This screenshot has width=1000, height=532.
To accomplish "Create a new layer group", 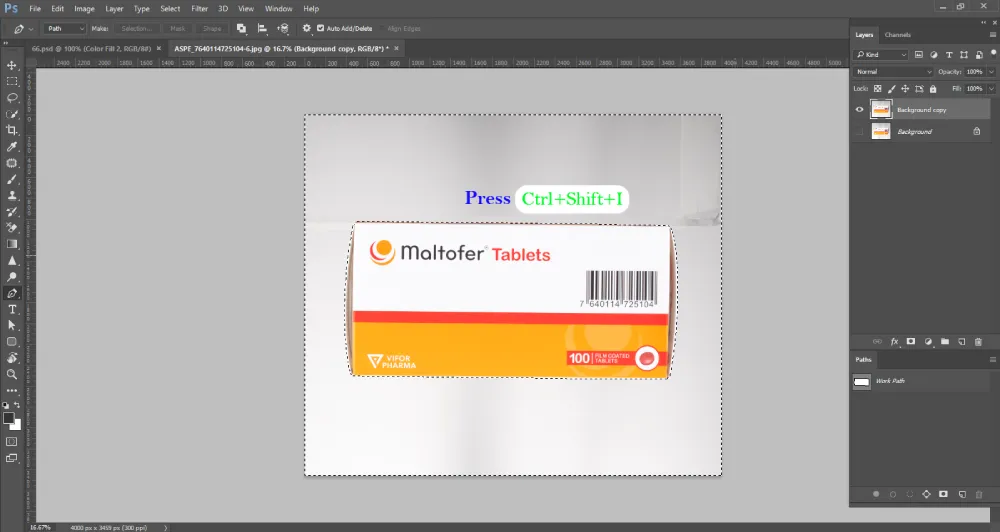I will click(x=945, y=342).
